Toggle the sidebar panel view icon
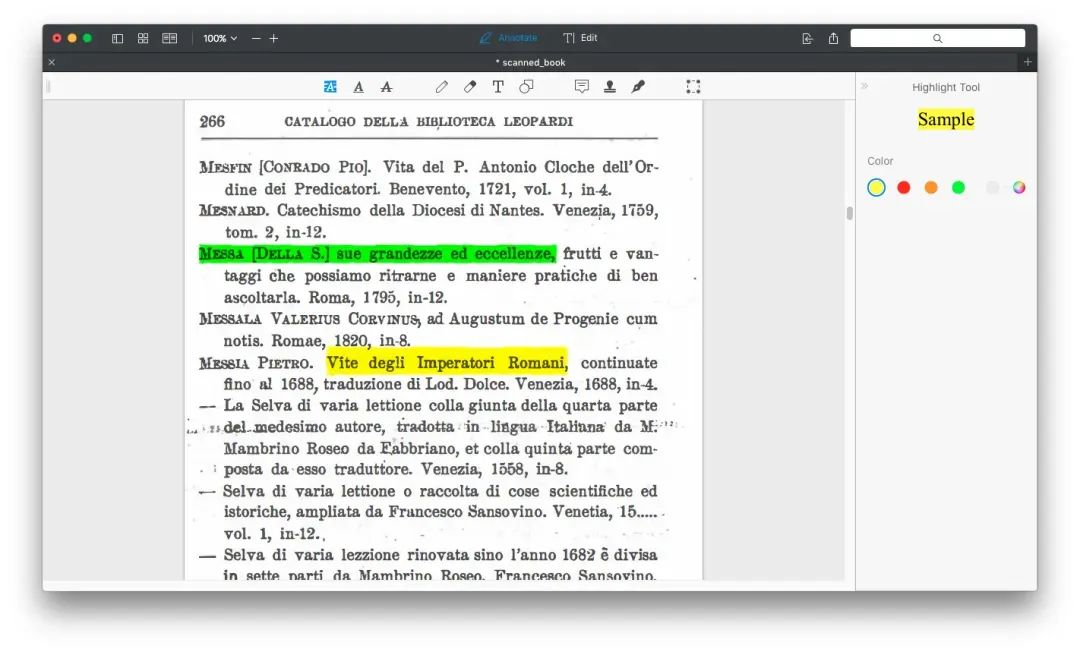The height and width of the screenshot is (652, 1080). point(118,39)
